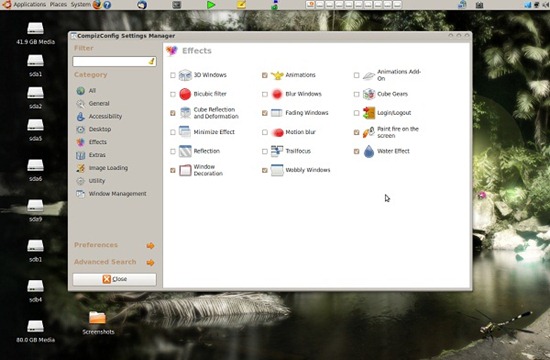
Task: Enable the Cube Gears checkbox
Action: pyautogui.click(x=356, y=94)
